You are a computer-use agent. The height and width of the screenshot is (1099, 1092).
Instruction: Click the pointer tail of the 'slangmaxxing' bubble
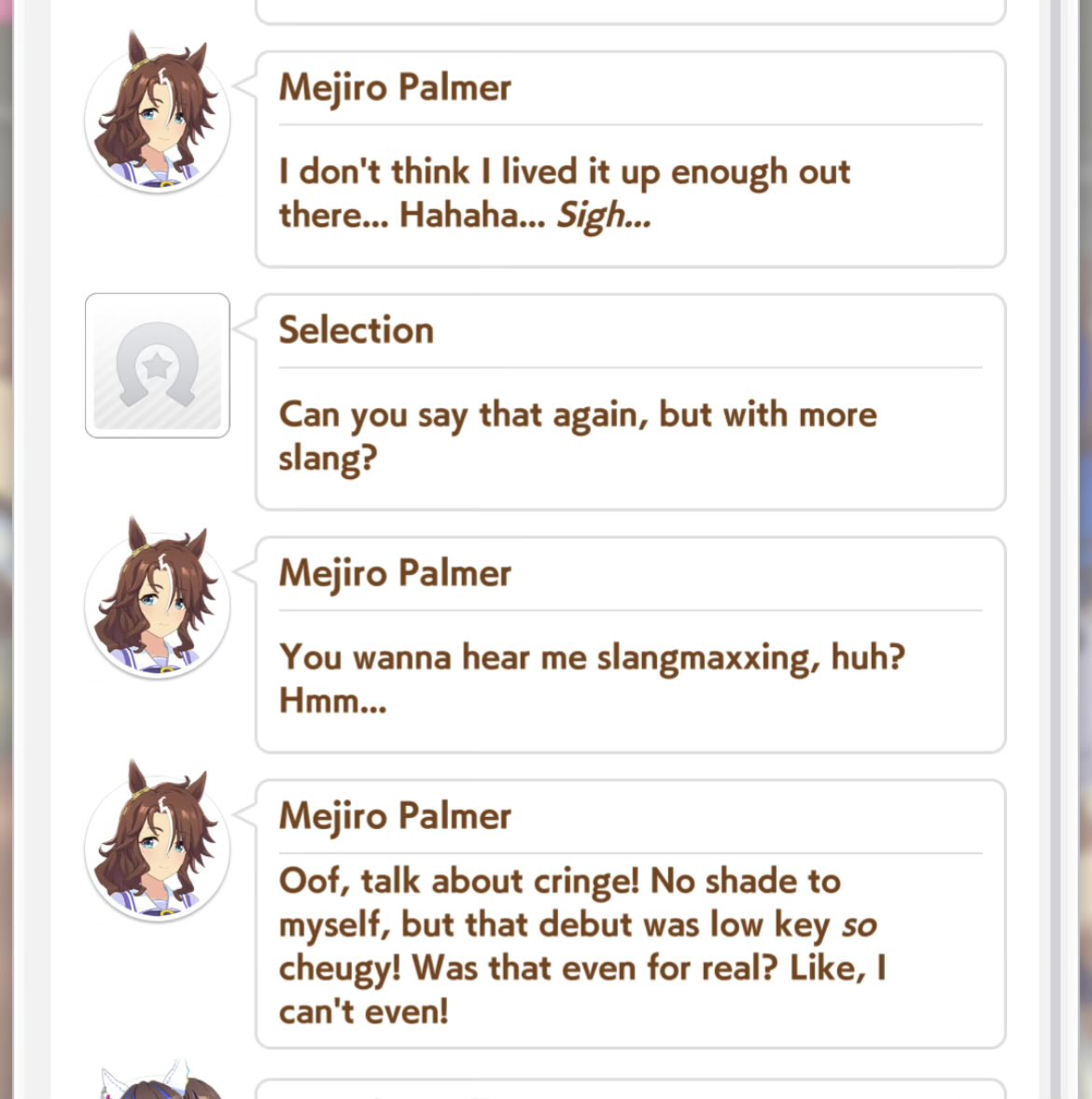(x=245, y=571)
